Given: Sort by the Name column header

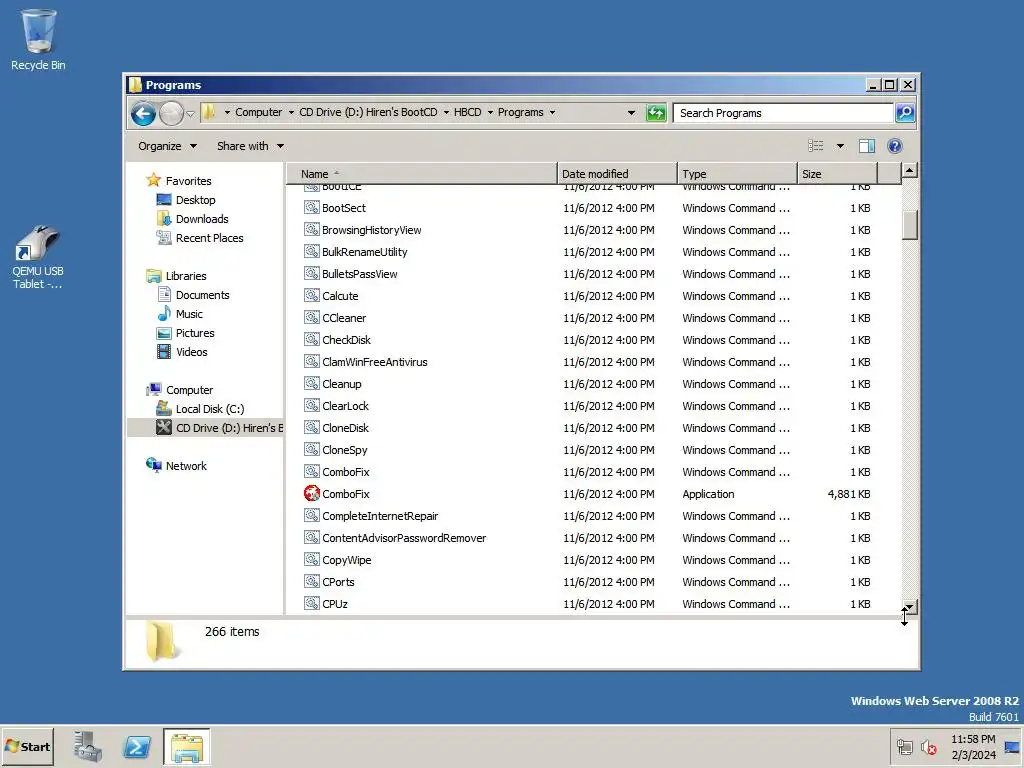Looking at the screenshot, I should (x=422, y=174).
